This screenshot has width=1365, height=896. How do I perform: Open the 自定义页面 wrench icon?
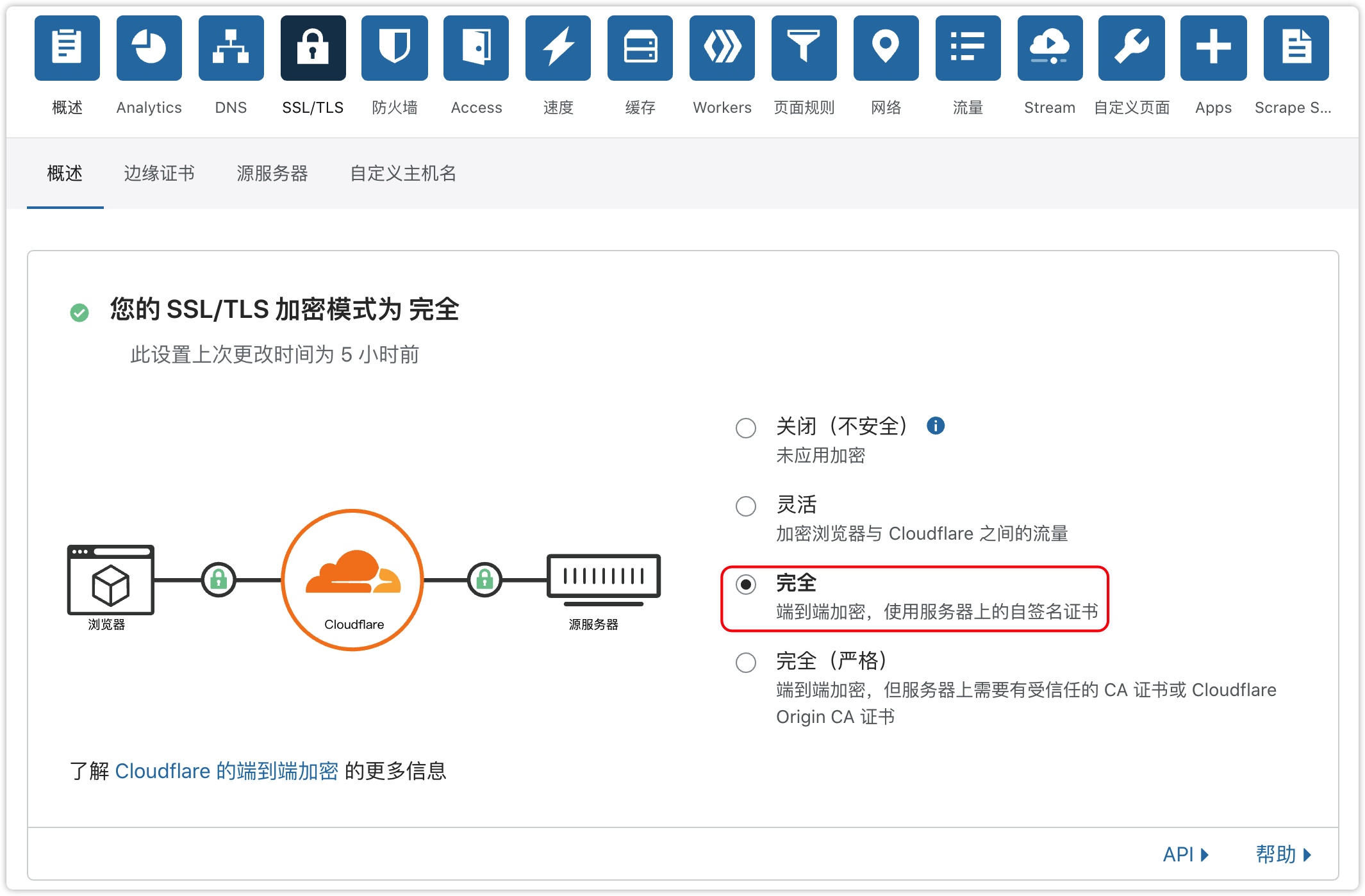1132,48
